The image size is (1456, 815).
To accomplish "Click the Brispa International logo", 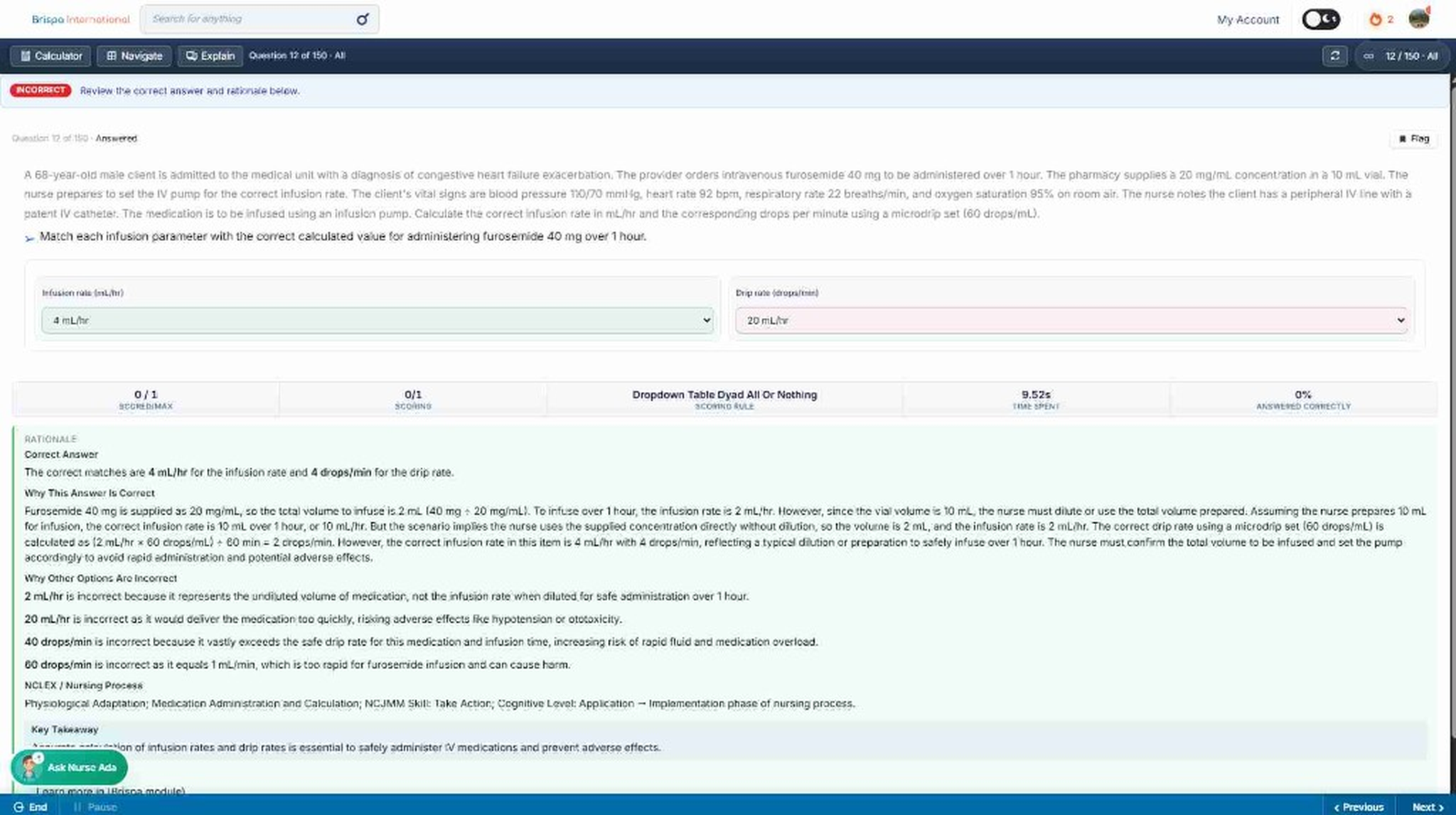I will point(80,19).
